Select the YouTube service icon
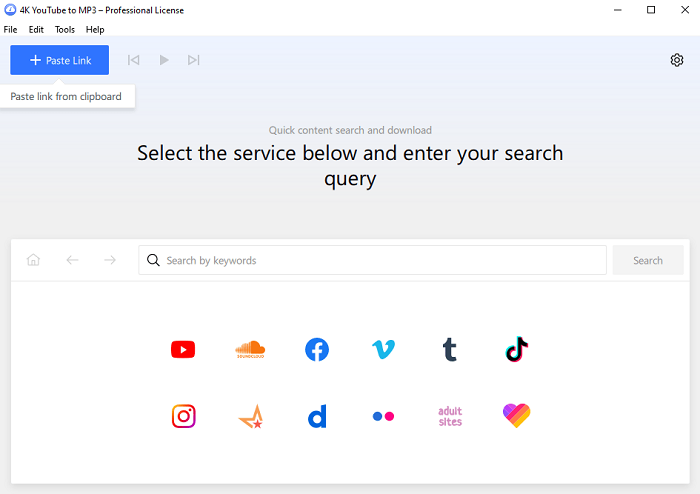700x494 pixels. tap(183, 349)
